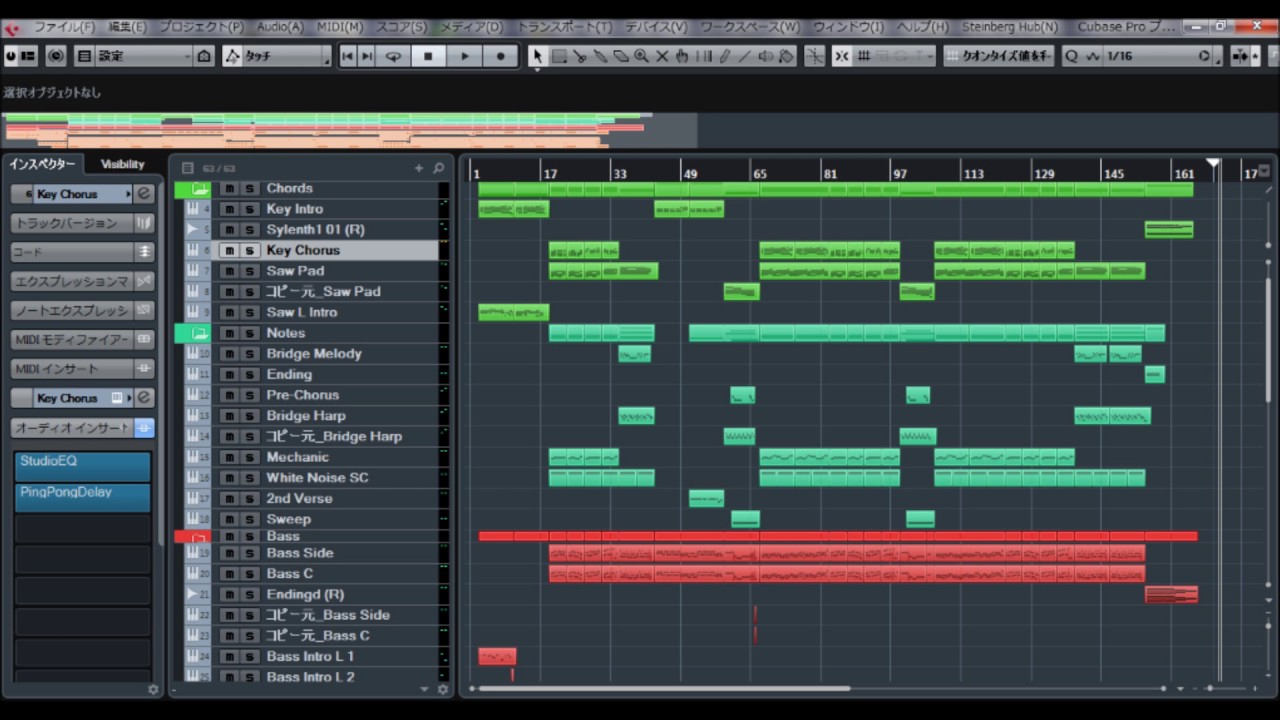Click the Record button
The image size is (1280, 720).
(x=500, y=56)
